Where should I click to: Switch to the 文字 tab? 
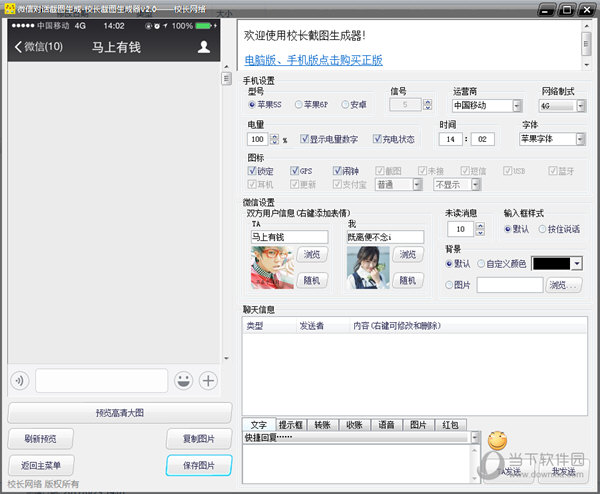pos(259,425)
